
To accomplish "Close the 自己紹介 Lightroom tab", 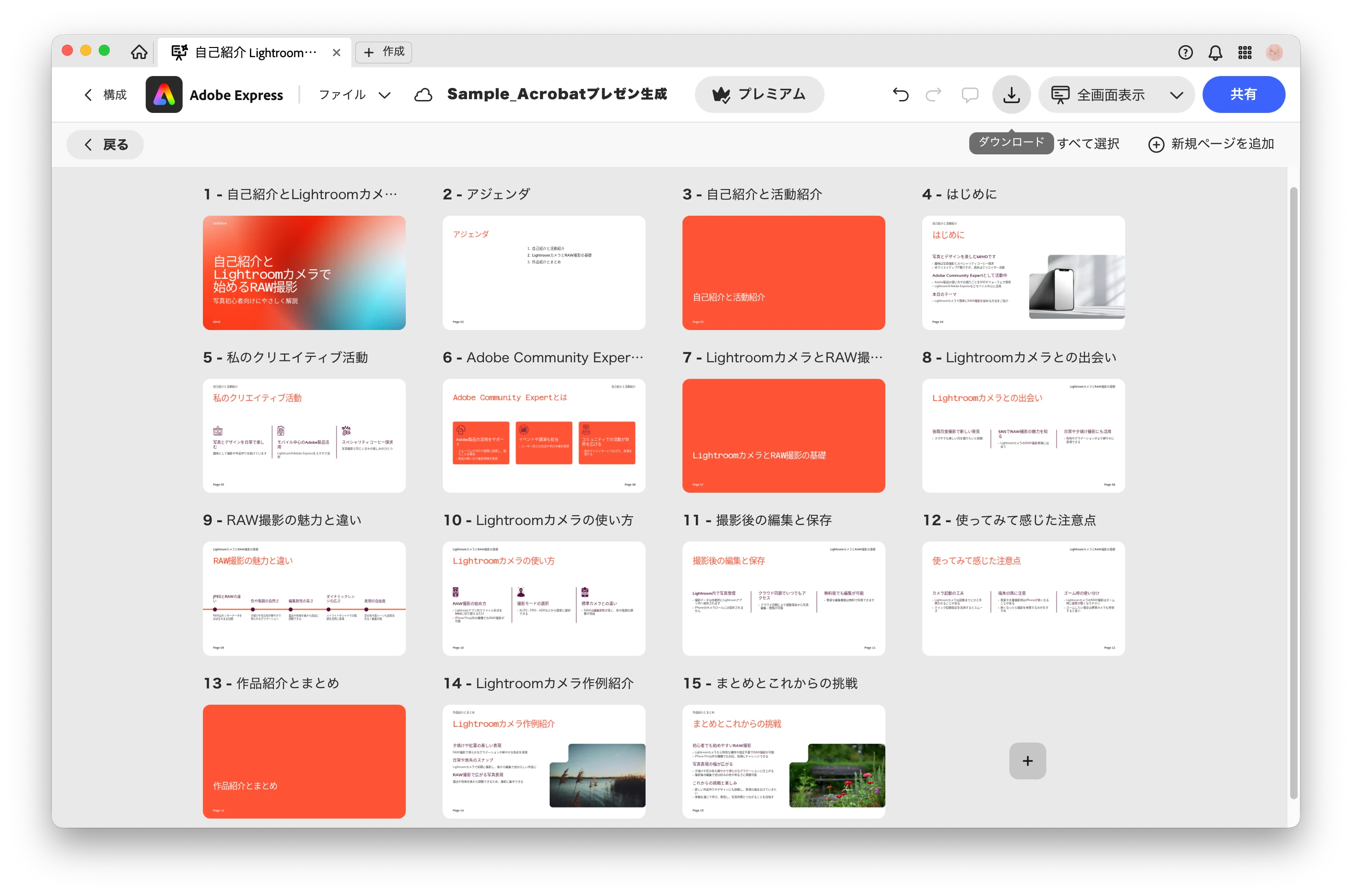I will click(337, 53).
